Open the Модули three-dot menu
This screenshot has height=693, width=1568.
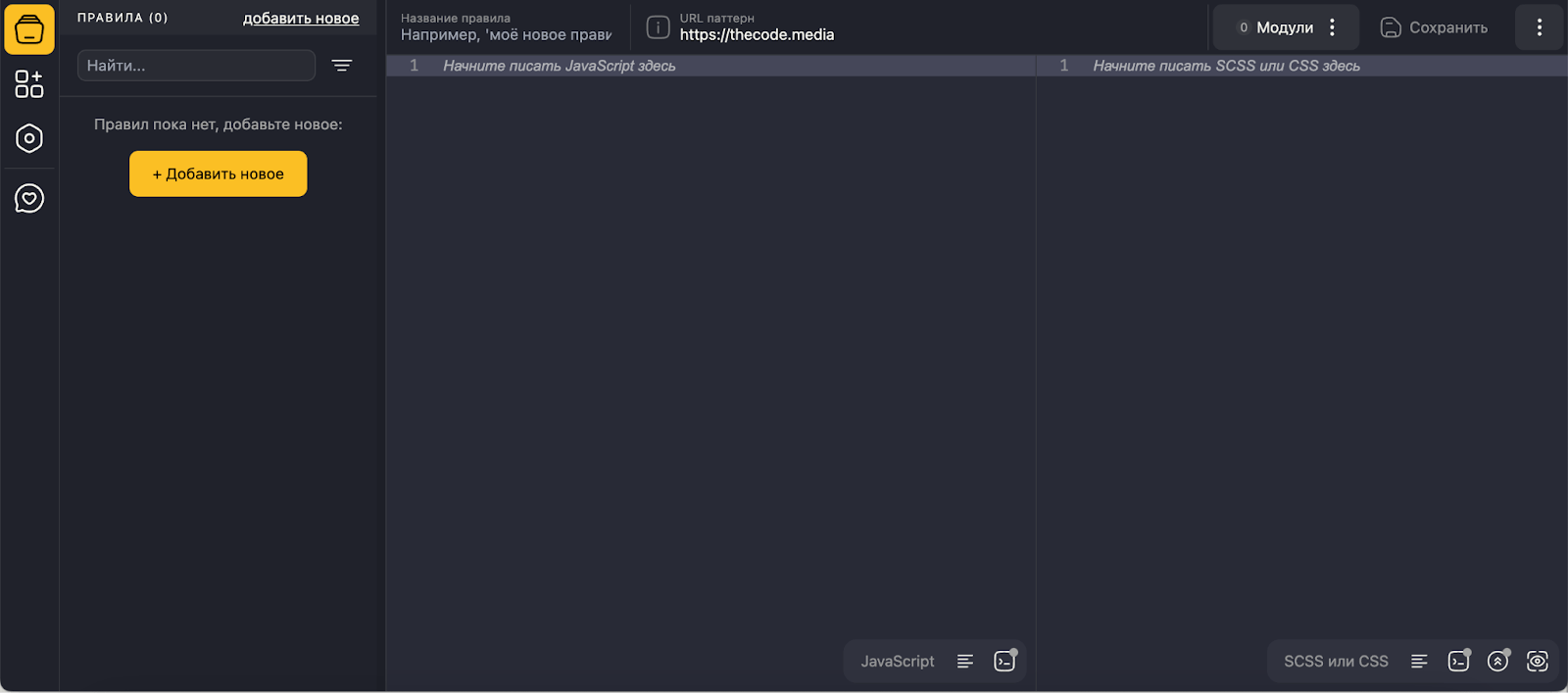1332,27
